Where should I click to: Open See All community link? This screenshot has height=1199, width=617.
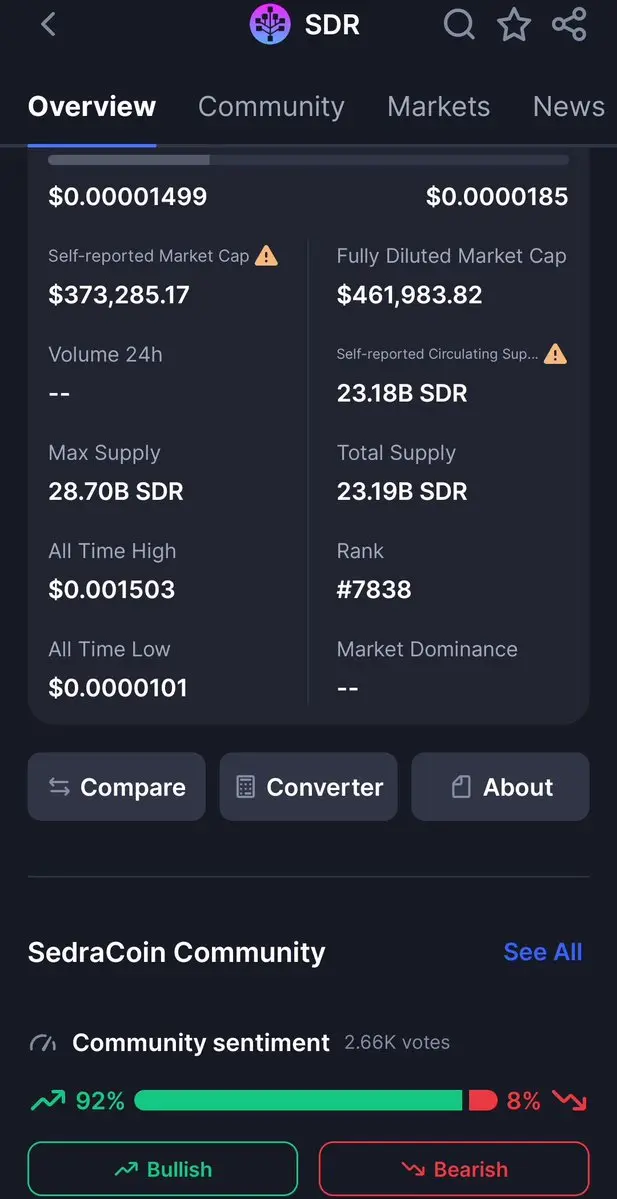coord(543,952)
